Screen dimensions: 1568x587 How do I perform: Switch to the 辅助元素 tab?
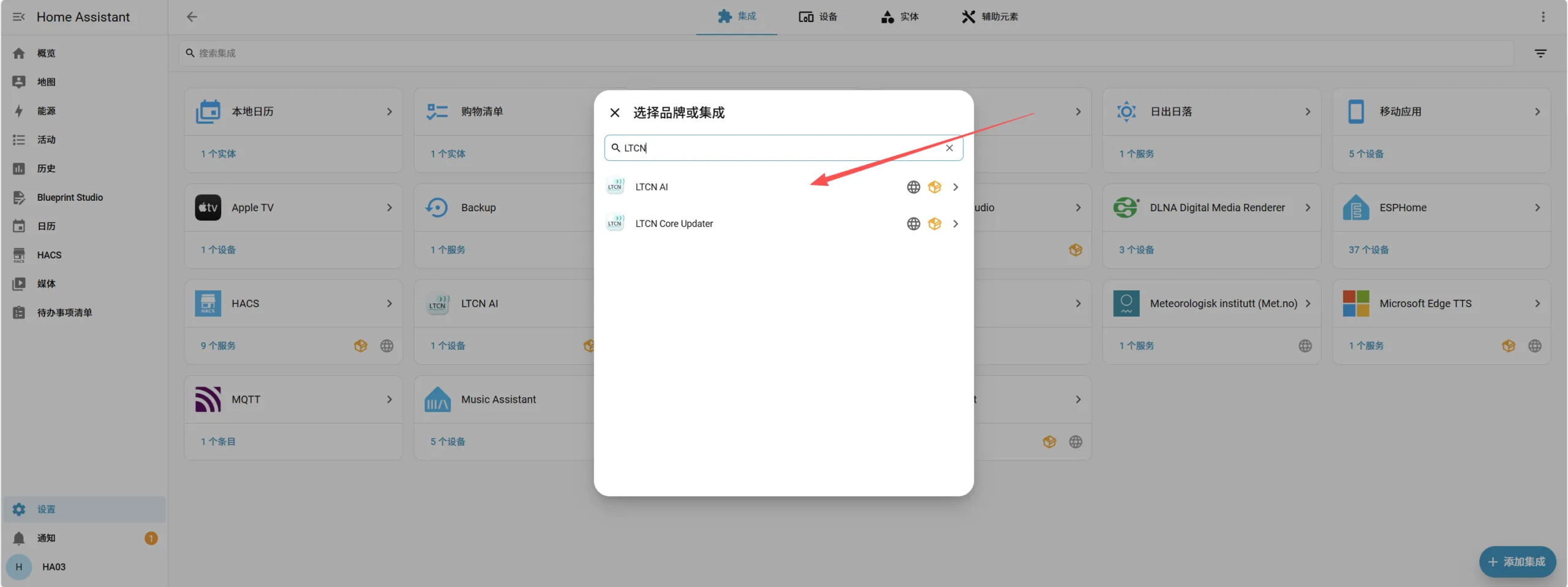[990, 17]
